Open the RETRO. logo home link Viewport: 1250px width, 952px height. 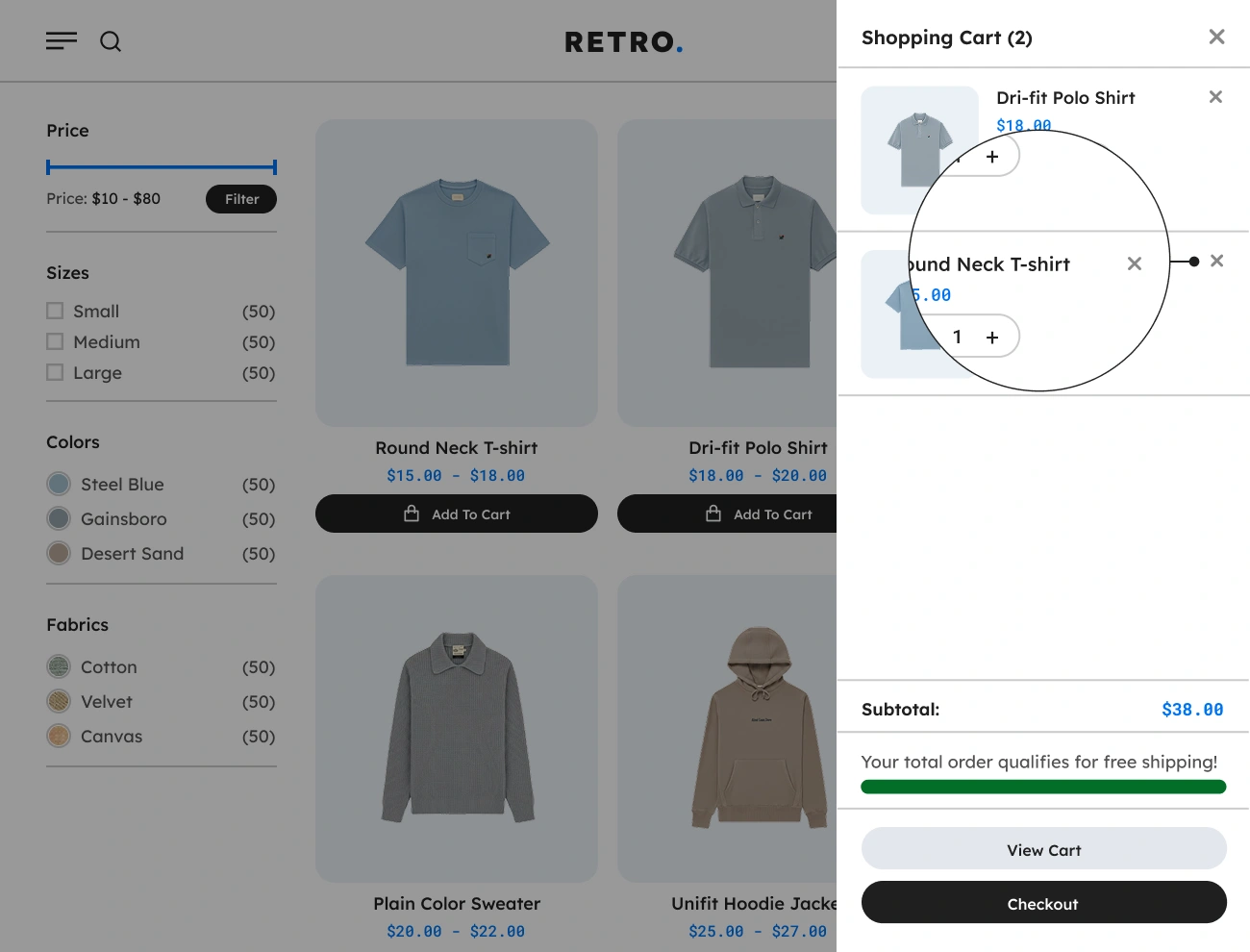(623, 42)
